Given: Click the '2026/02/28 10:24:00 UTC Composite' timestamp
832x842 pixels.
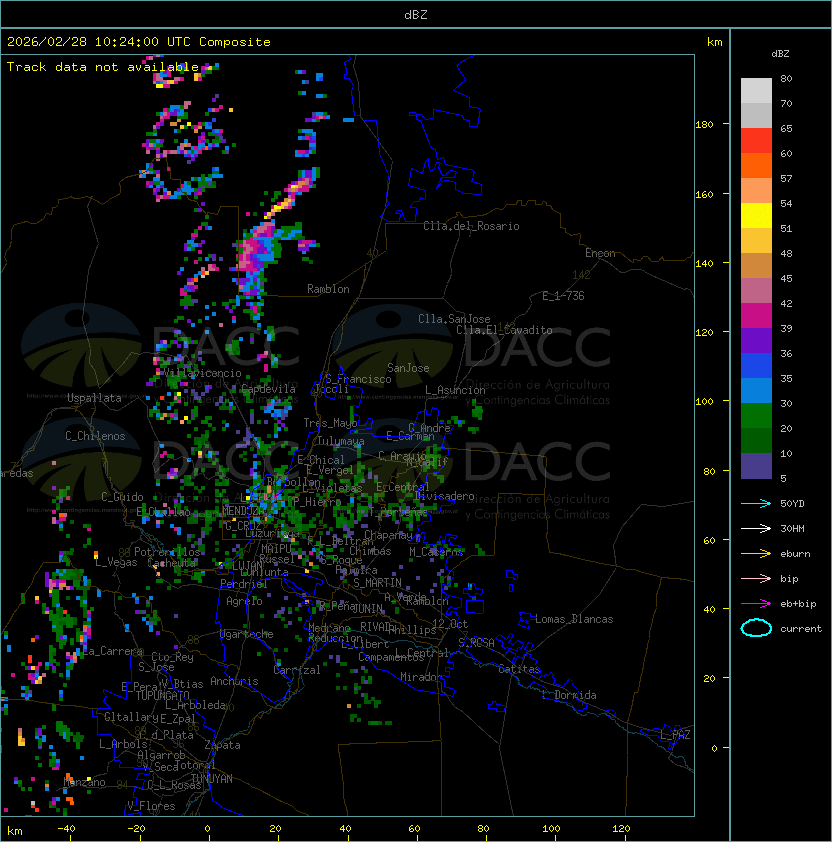Looking at the screenshot, I should [x=139, y=42].
